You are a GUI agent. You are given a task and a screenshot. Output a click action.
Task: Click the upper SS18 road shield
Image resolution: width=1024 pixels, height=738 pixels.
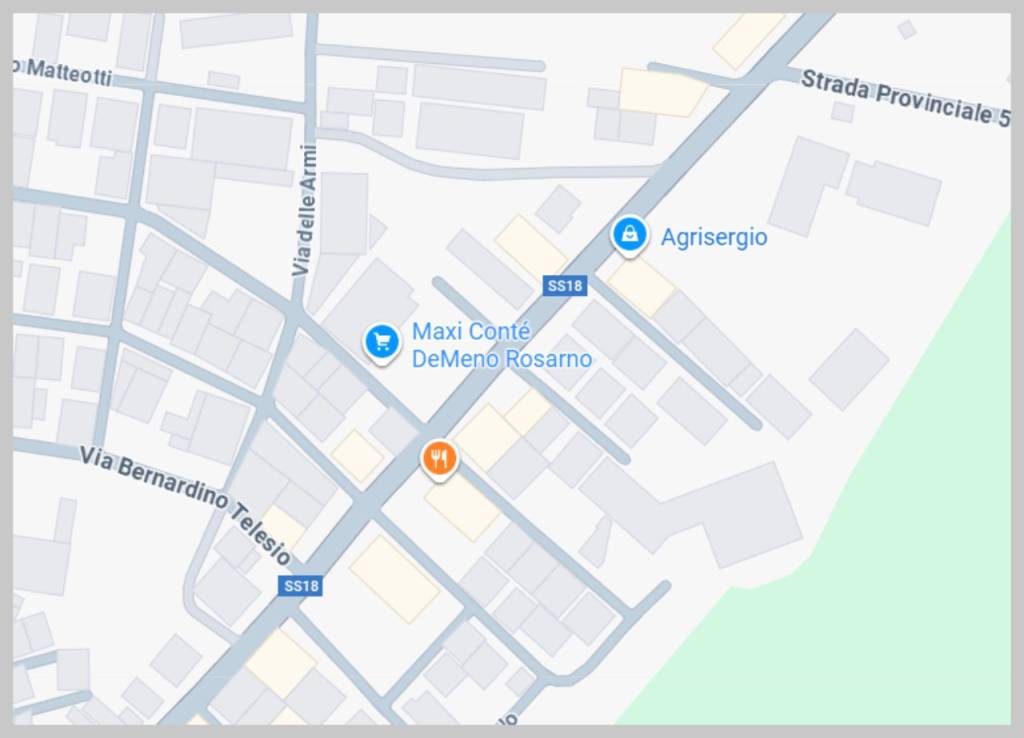565,285
